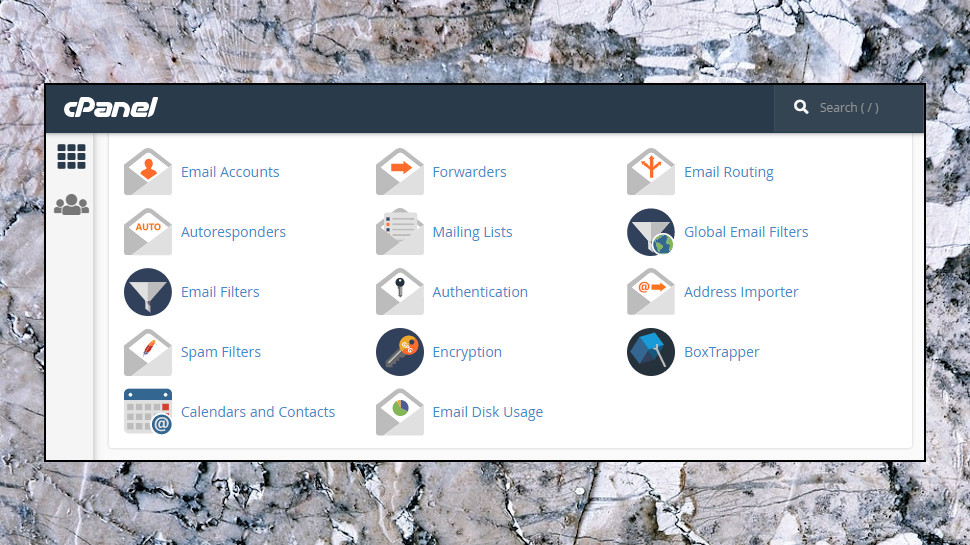Click the Calendars and Contacts calendar icon
The height and width of the screenshot is (545, 970).
pyautogui.click(x=148, y=411)
